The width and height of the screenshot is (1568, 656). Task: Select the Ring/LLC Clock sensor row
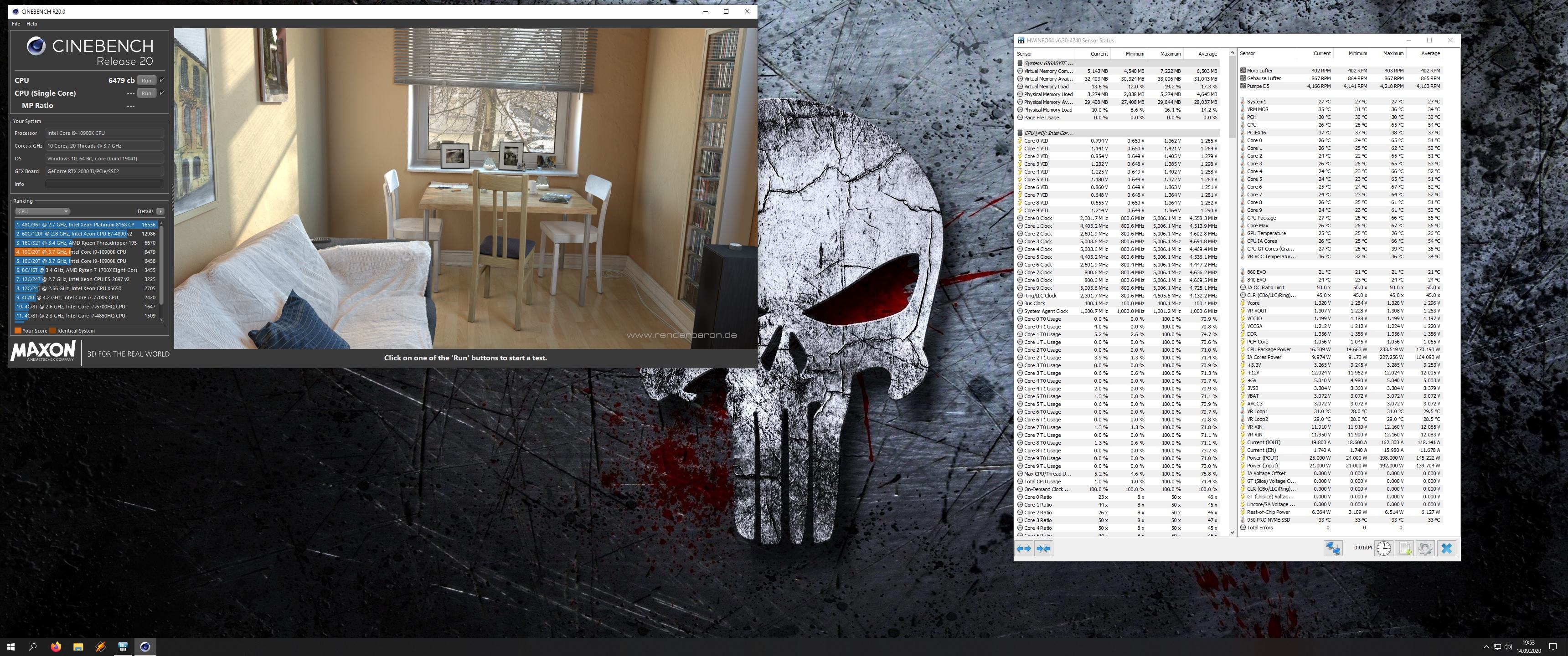pos(1118,296)
